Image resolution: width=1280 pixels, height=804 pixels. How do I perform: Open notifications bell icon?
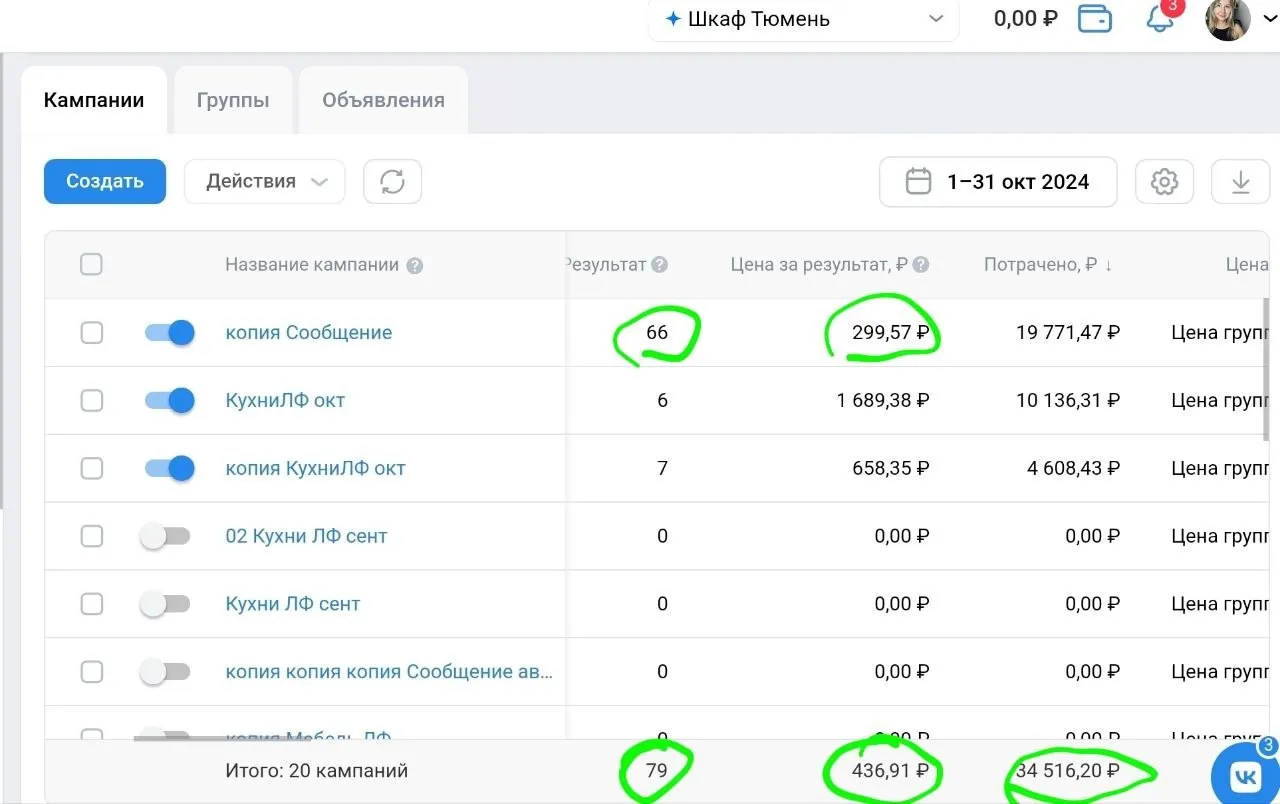pyautogui.click(x=1159, y=19)
